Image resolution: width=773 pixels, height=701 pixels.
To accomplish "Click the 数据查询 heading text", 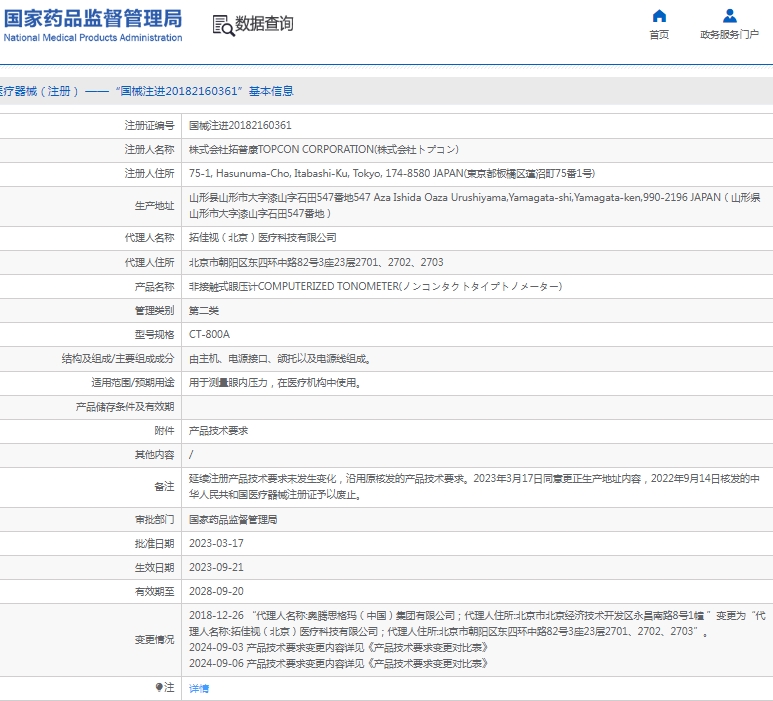I will [x=264, y=24].
